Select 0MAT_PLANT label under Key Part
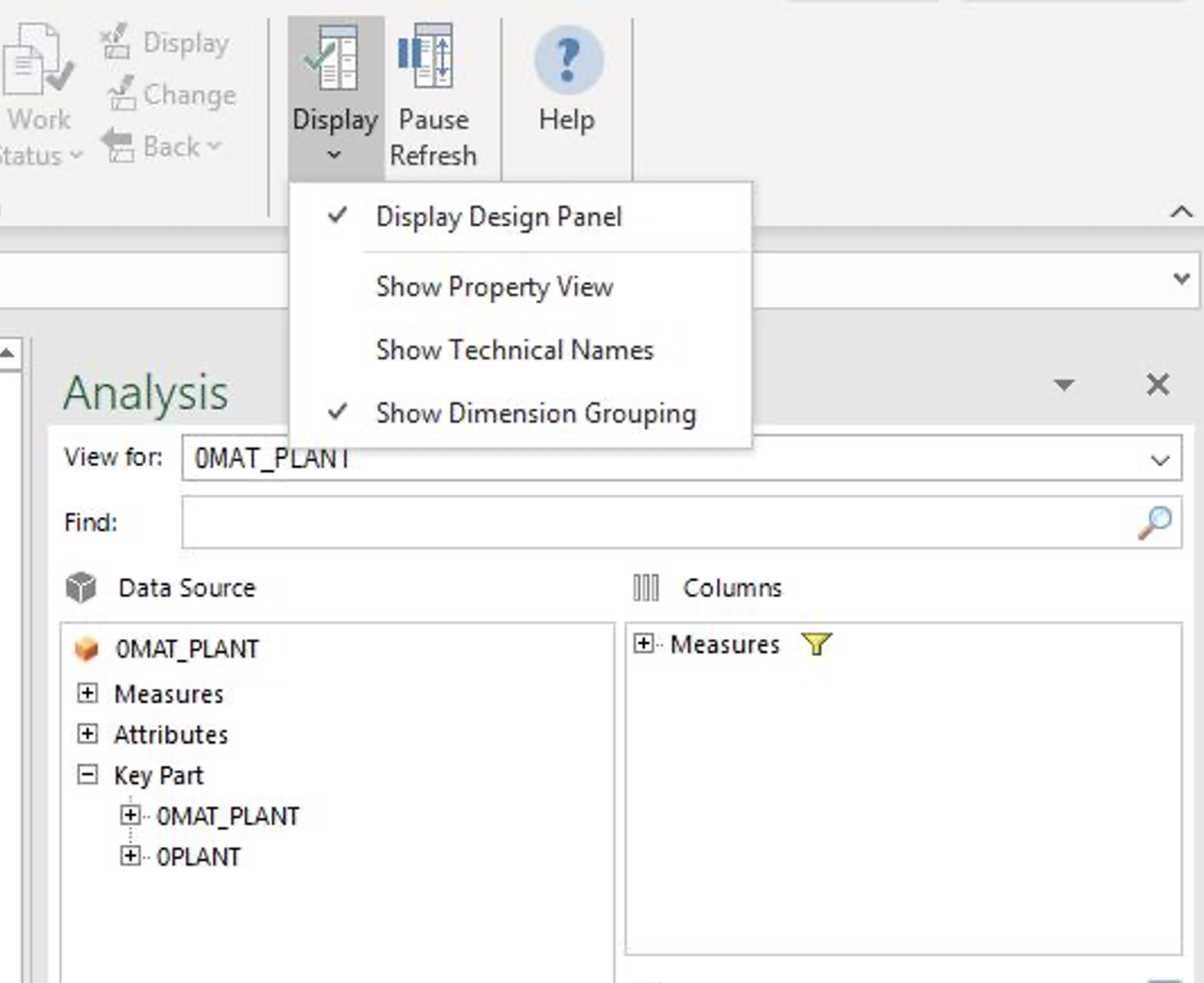The height and width of the screenshot is (983, 1204). click(x=228, y=816)
